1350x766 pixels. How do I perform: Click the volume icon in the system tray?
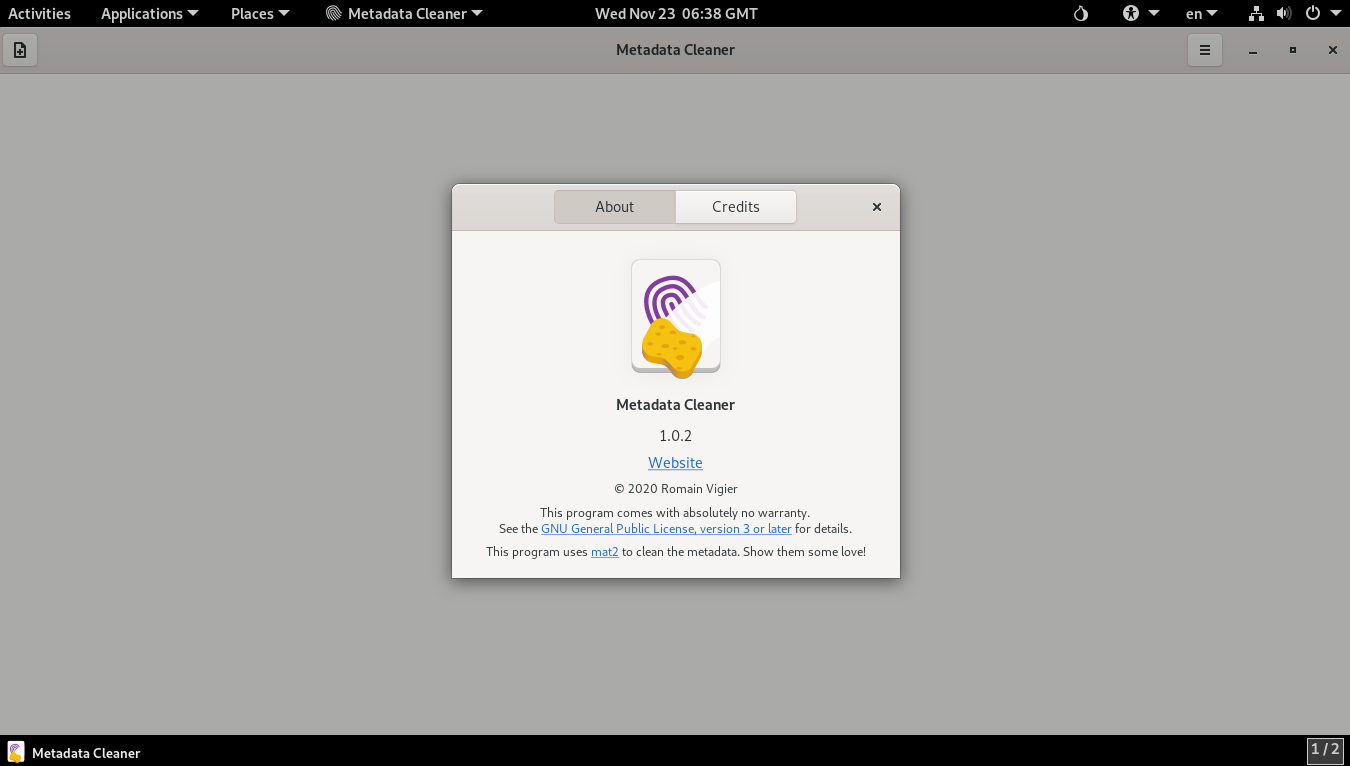point(1284,13)
